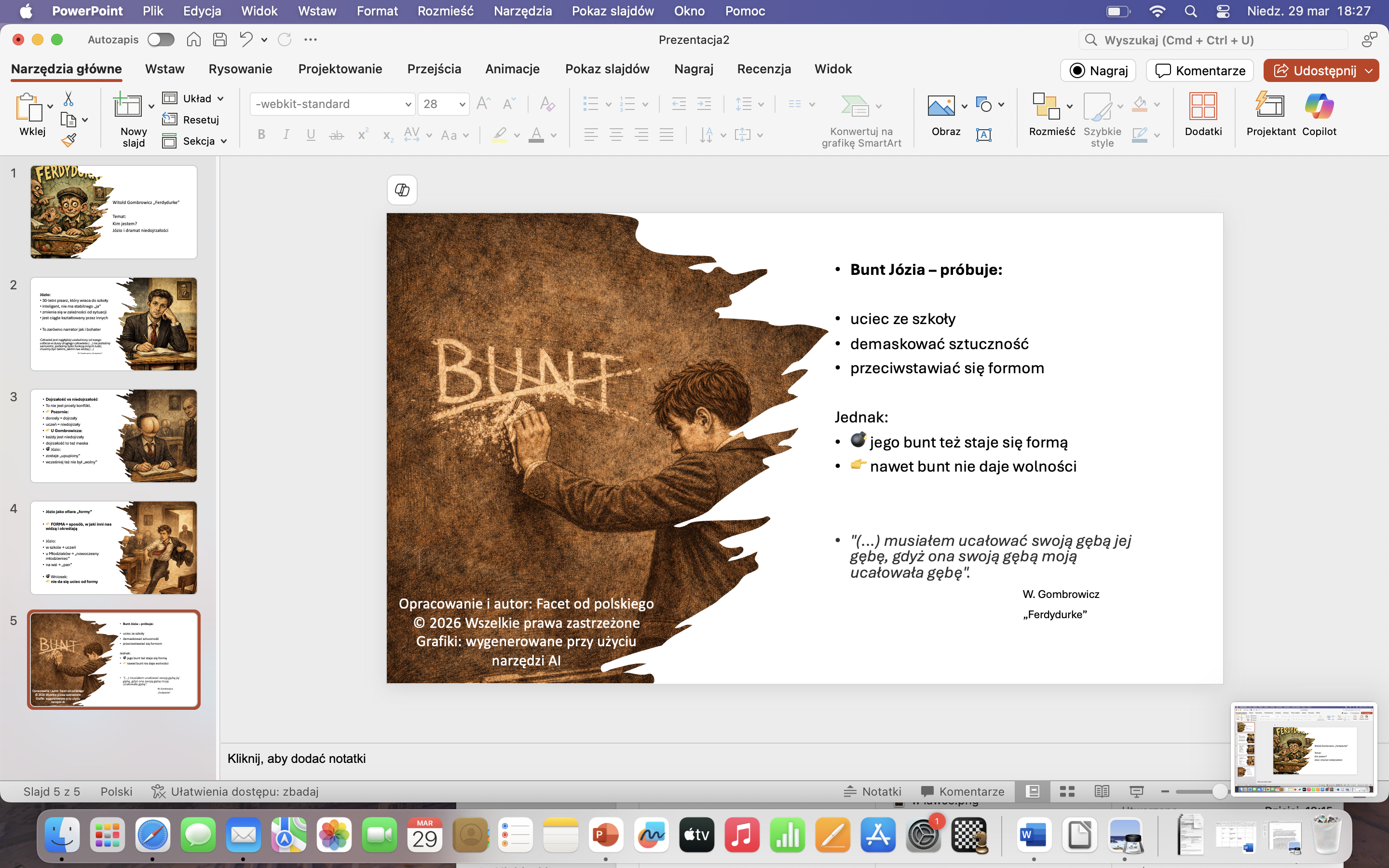Toggle the Notatki notes pane
Viewport: 1389px width, 868px height.
[872, 792]
